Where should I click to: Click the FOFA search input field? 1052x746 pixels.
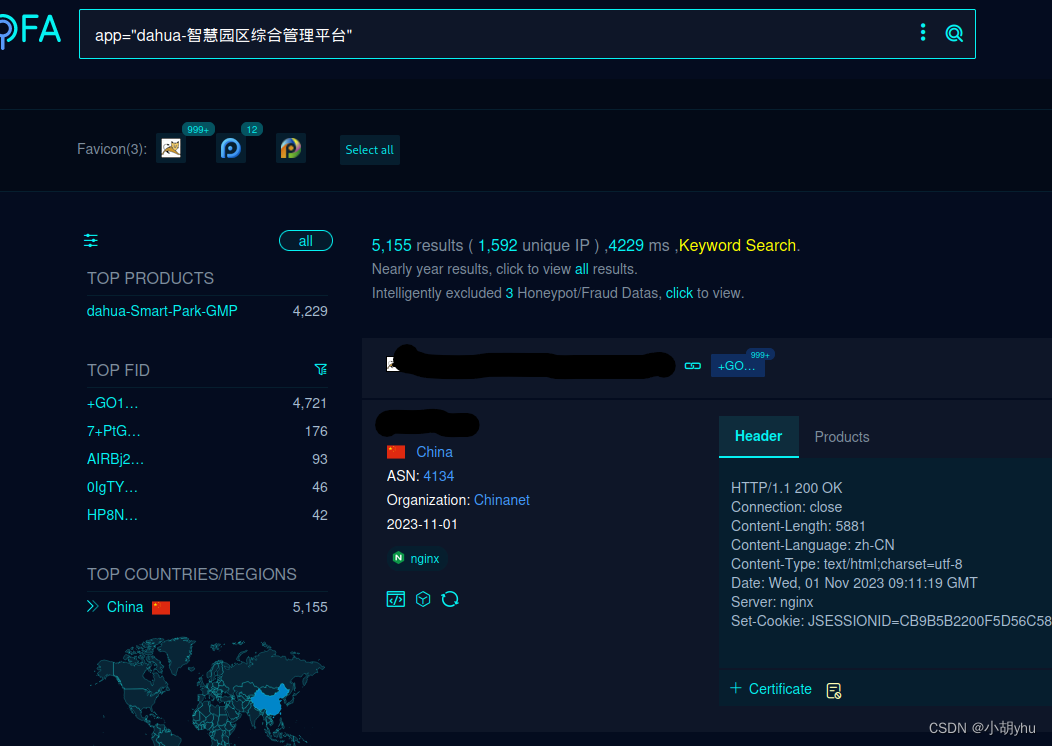coord(400,37)
